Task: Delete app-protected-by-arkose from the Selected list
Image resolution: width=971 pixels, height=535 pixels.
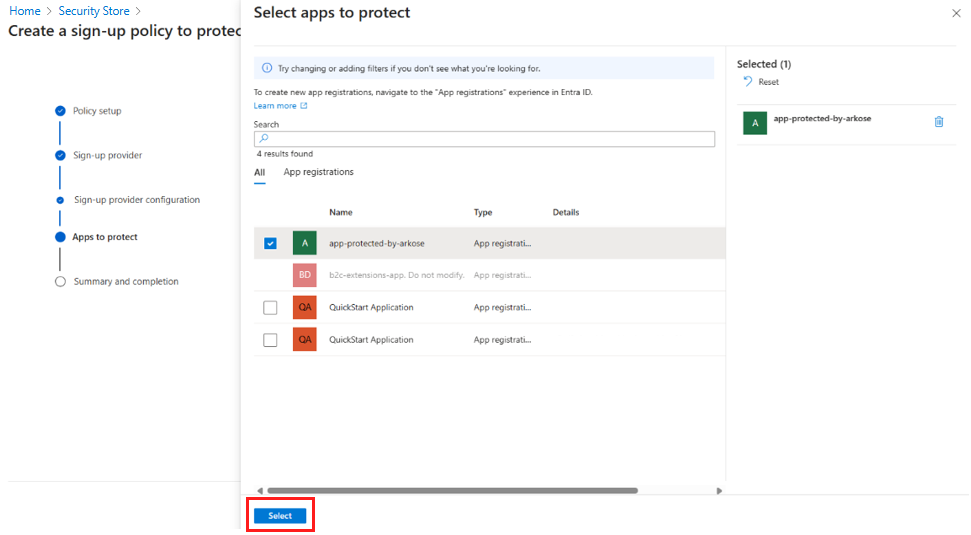Action: 939,121
